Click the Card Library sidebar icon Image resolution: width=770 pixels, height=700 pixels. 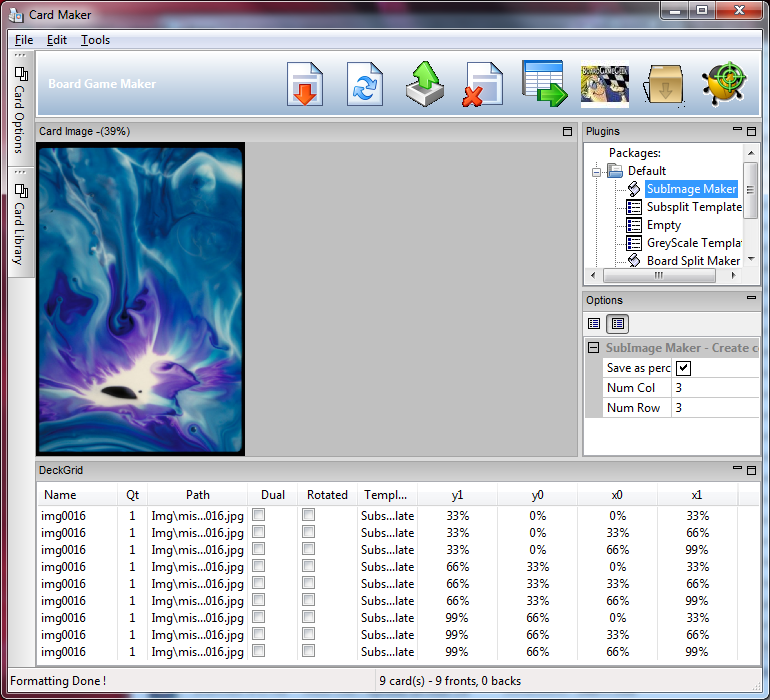tap(21, 191)
